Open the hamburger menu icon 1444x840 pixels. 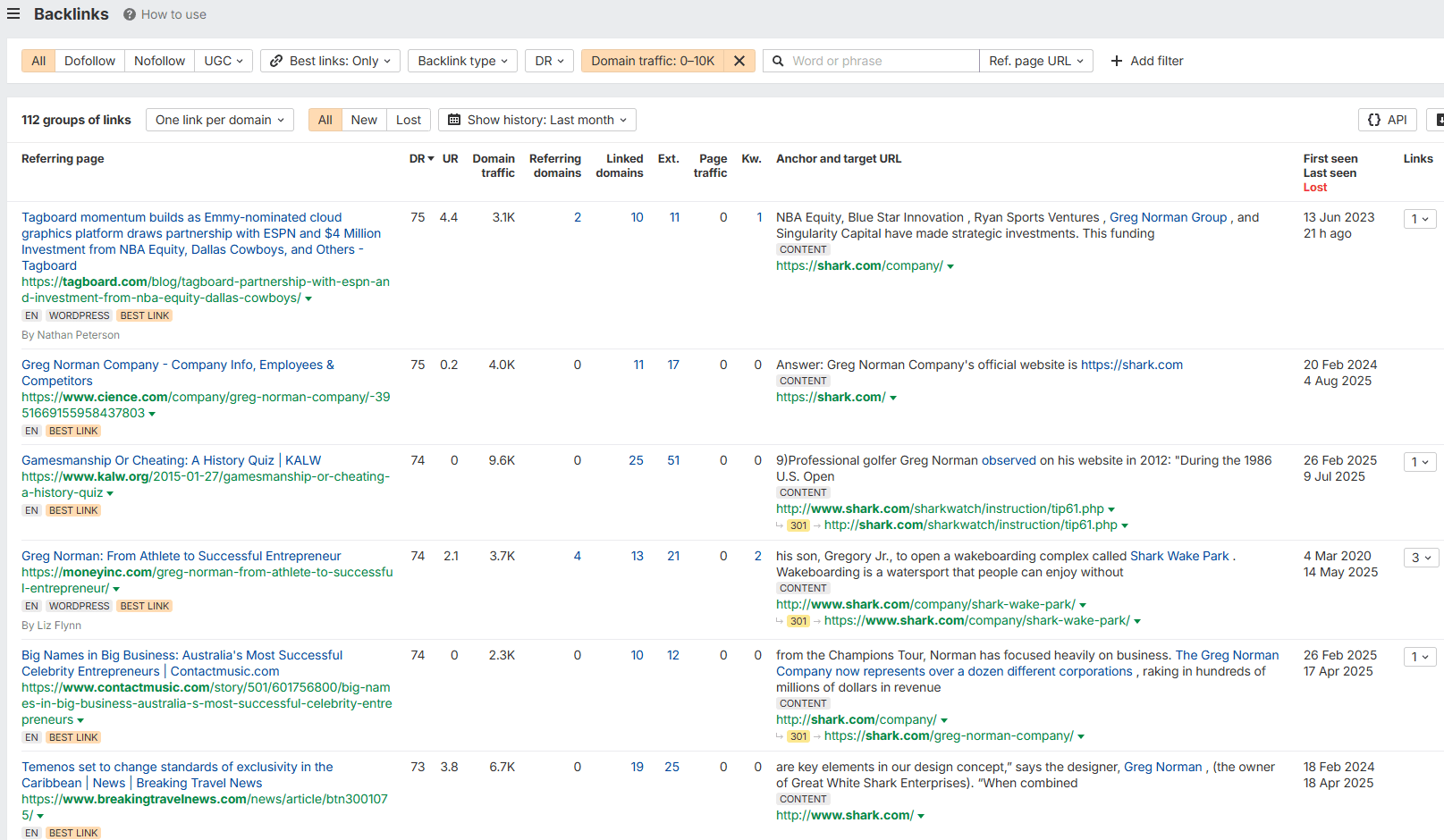[x=13, y=14]
